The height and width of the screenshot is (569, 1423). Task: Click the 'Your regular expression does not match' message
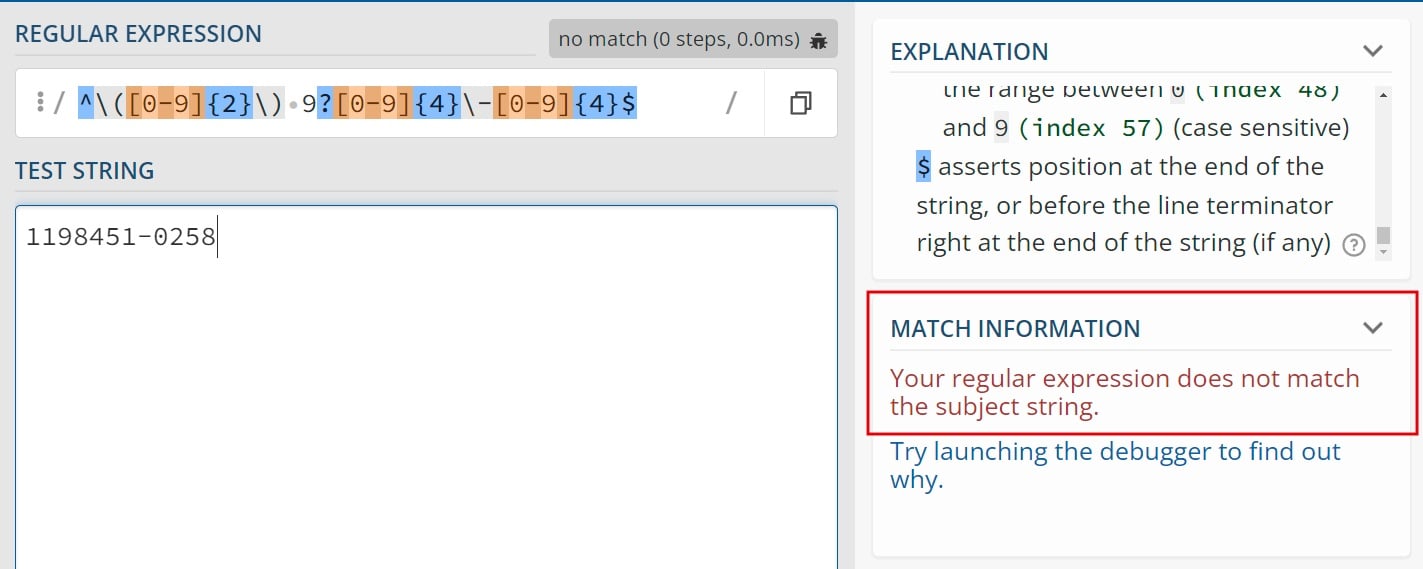pyautogui.click(x=1125, y=393)
